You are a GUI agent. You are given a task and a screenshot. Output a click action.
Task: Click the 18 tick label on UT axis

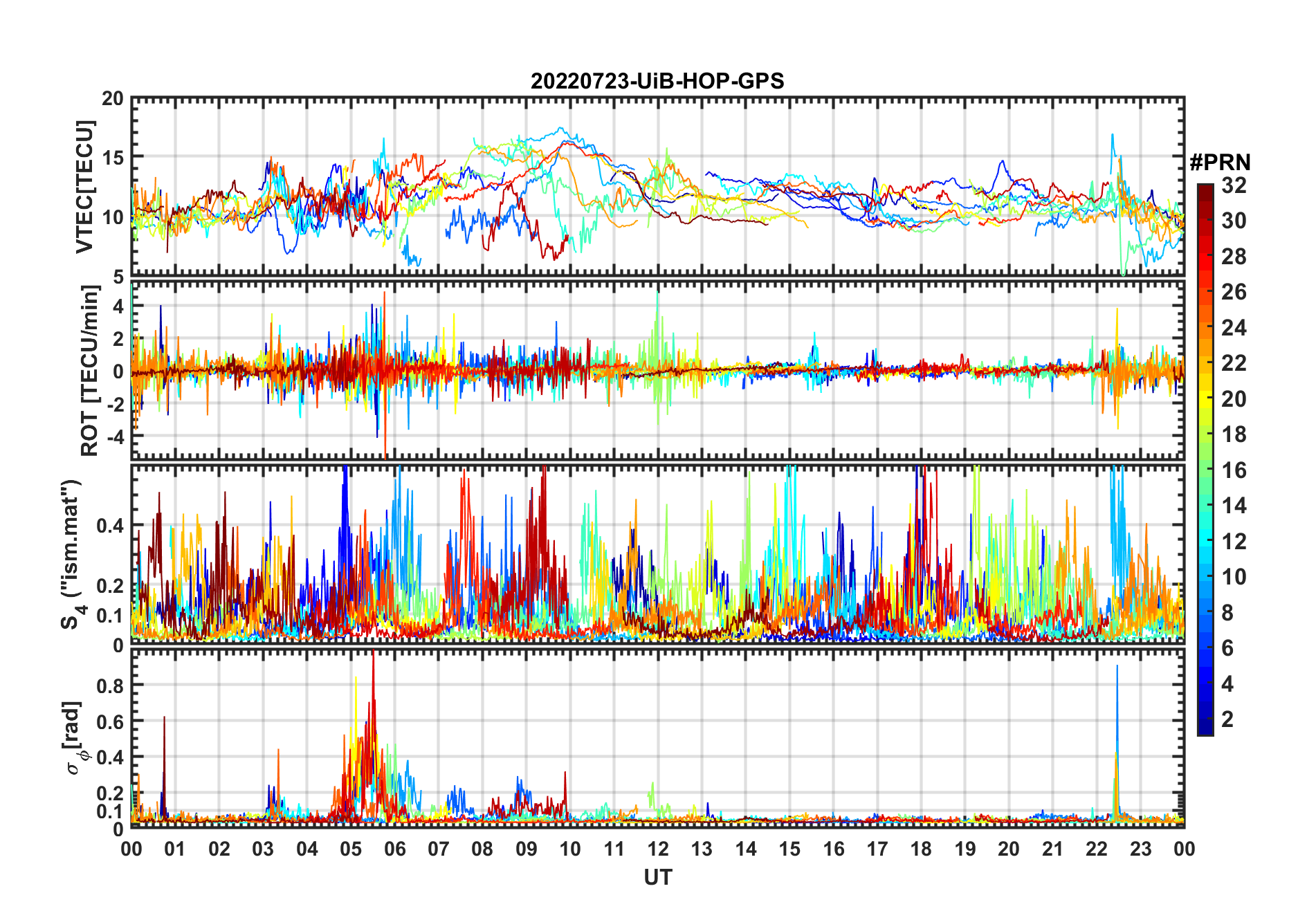click(921, 849)
